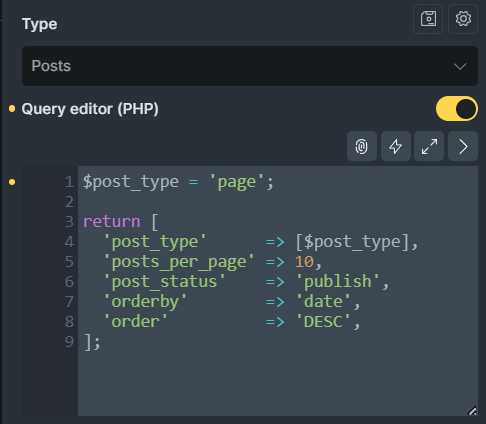Click 'post_type' key on line 4
486x424 pixels.
point(155,242)
